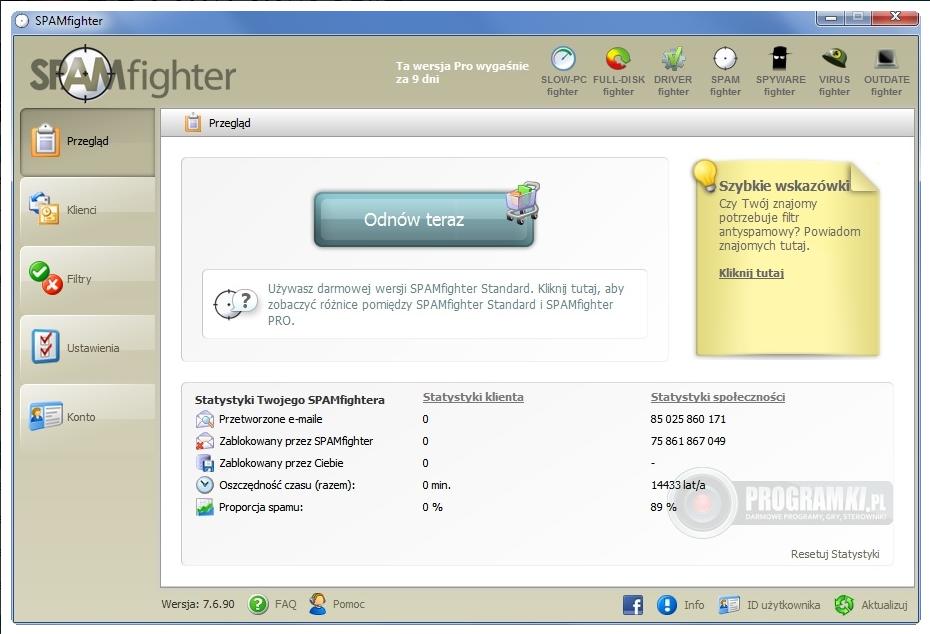Click the light bulb tips icon

[705, 176]
